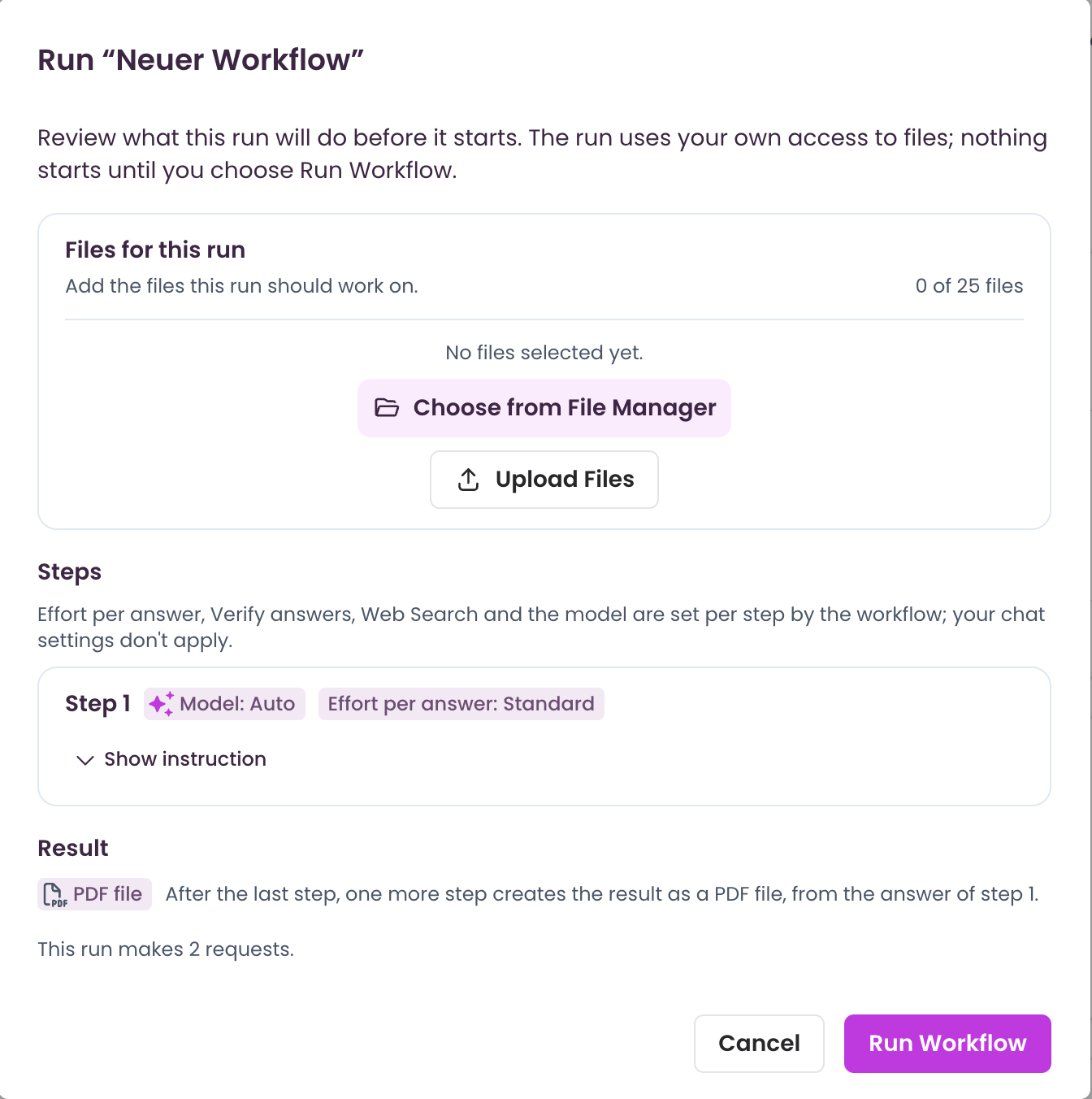
Task: Click the 'Result' section heading
Action: 73,848
